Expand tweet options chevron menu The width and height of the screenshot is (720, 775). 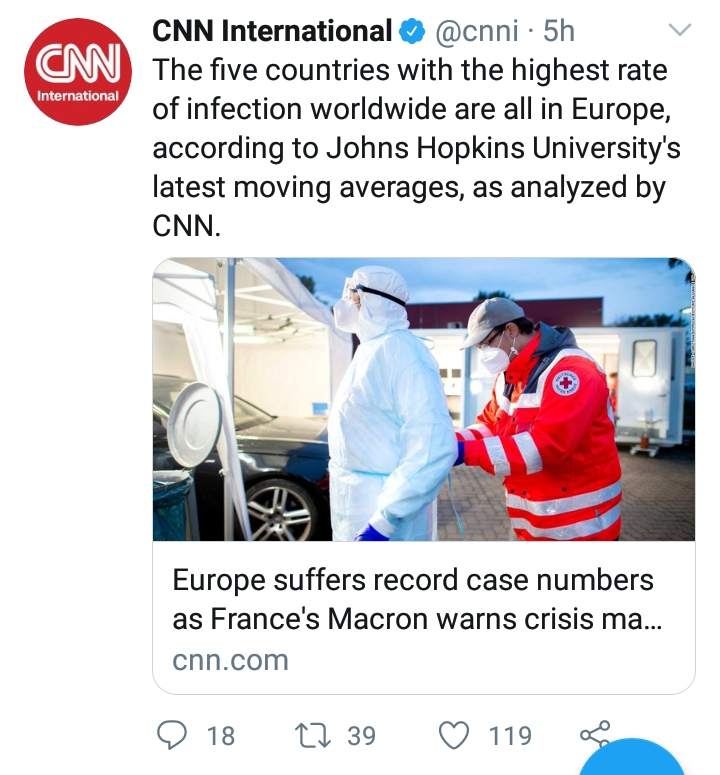coord(679,30)
